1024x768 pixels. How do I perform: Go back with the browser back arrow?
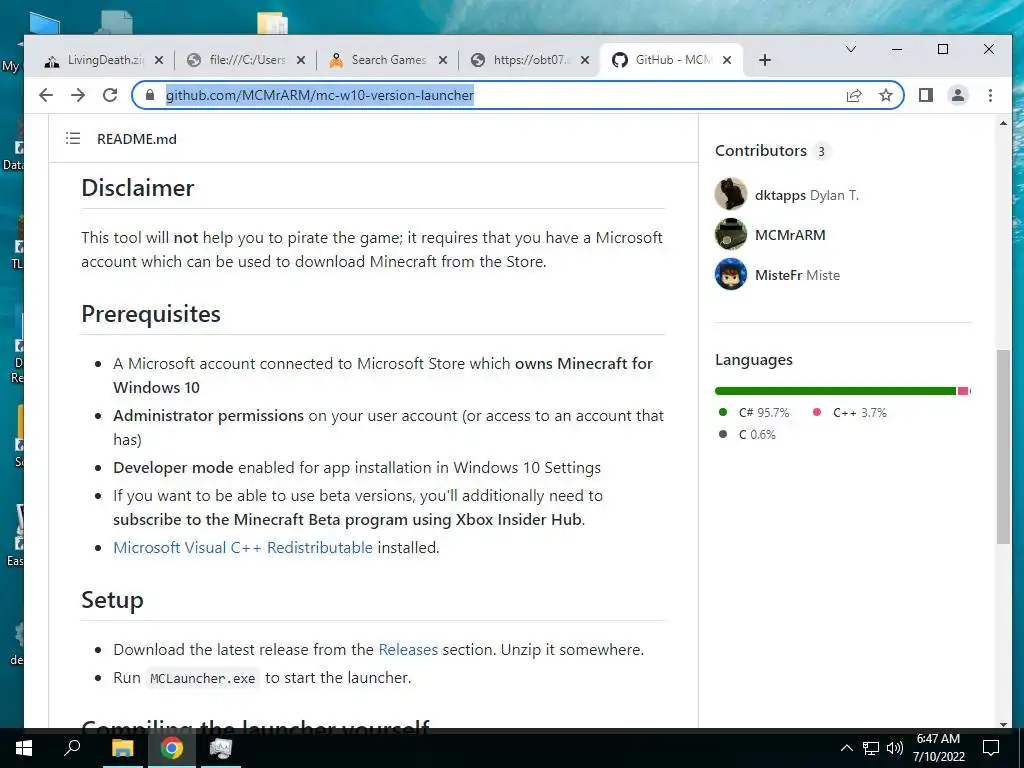pyautogui.click(x=46, y=95)
